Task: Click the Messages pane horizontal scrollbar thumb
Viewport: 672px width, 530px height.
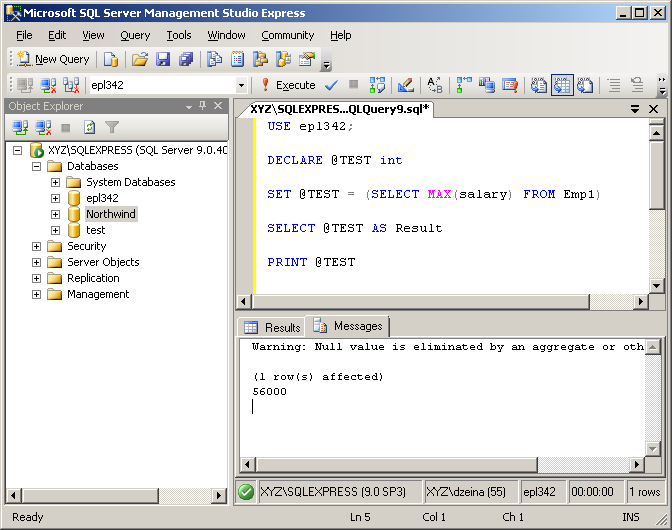Action: point(397,464)
